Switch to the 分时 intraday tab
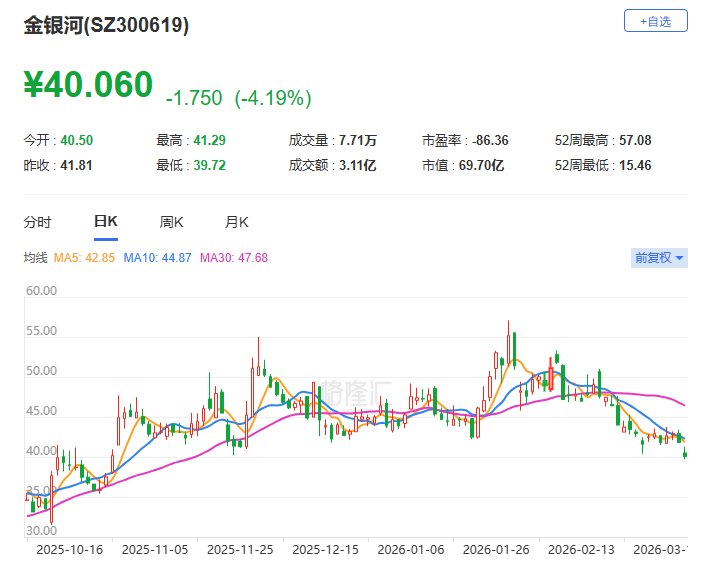The height and width of the screenshot is (564, 708). 37,222
